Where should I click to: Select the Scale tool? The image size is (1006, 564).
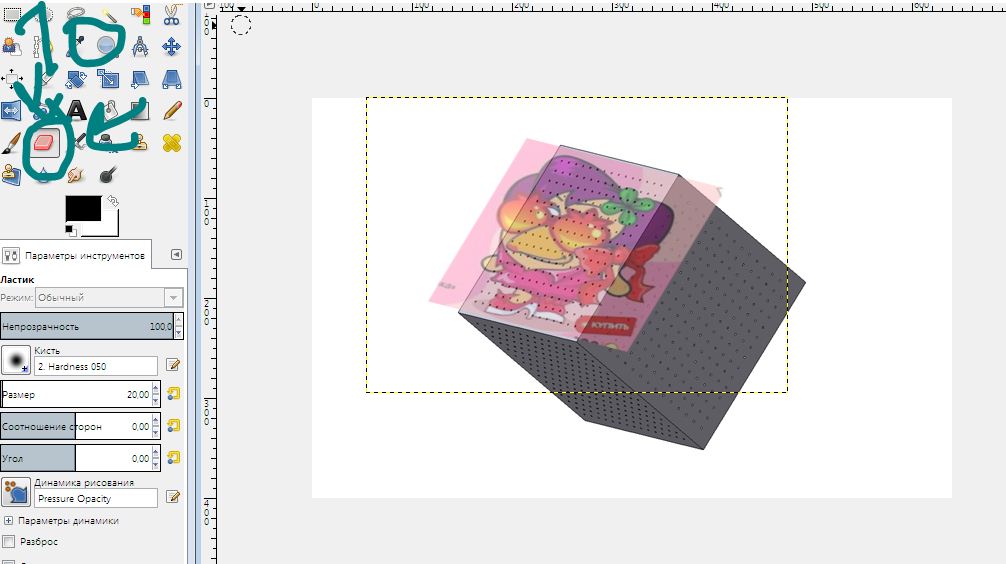pos(108,78)
